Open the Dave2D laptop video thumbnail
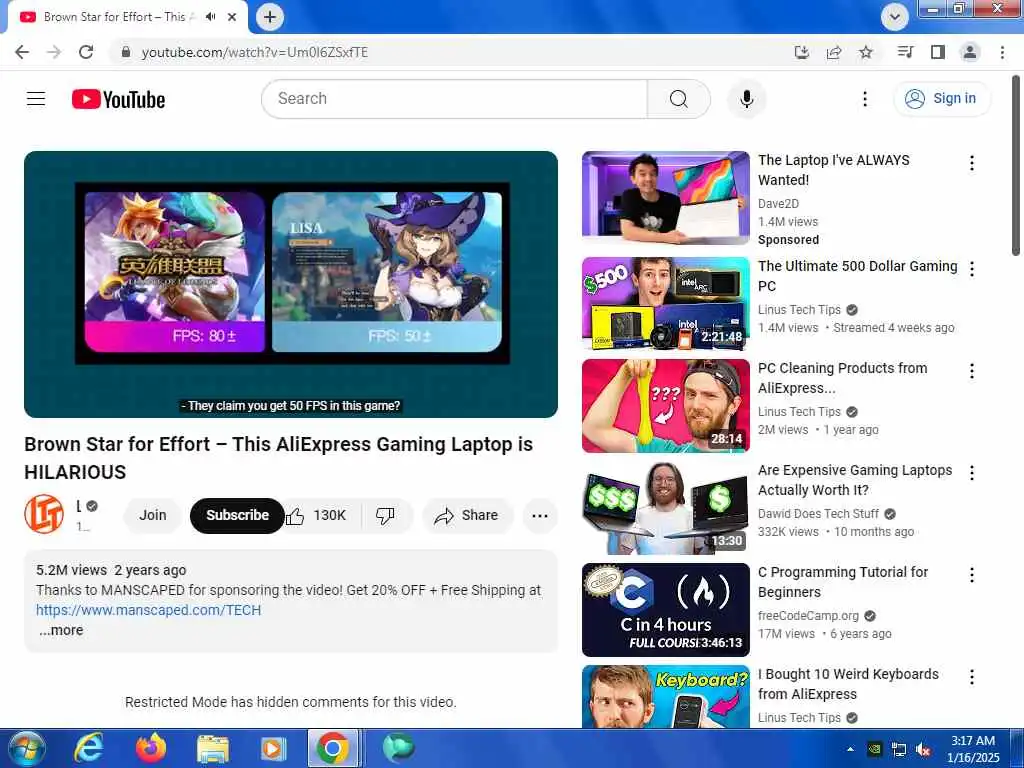The height and width of the screenshot is (768, 1024). (x=665, y=198)
